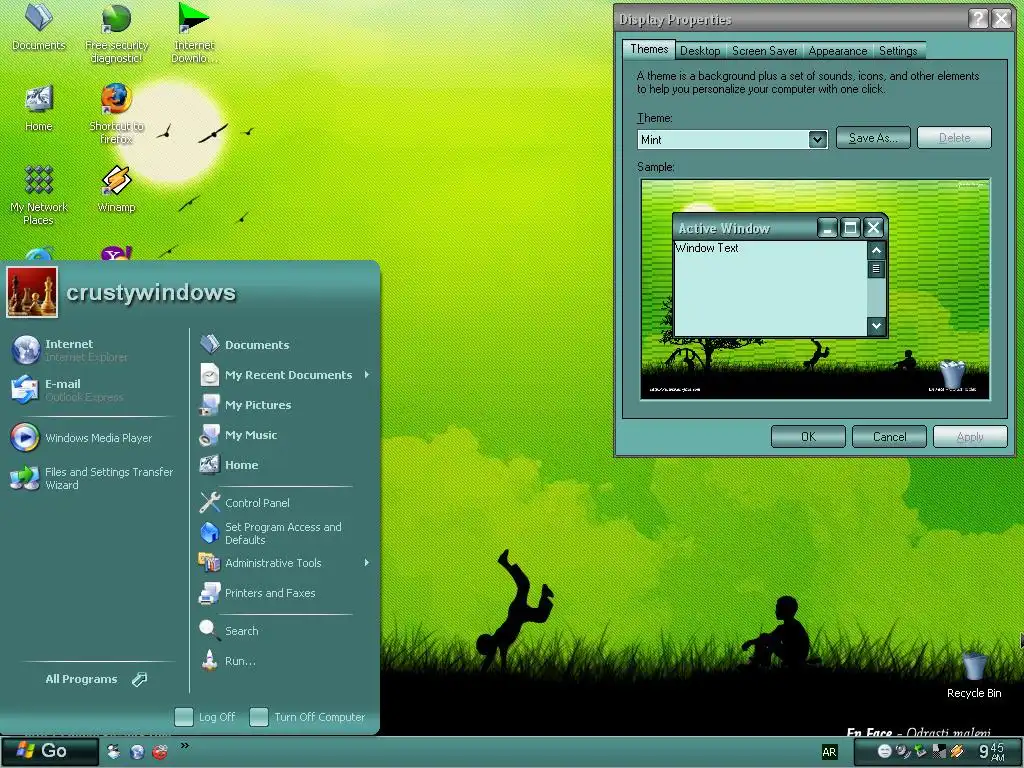Click the theme sample preview
1024x768 pixels.
pos(815,289)
